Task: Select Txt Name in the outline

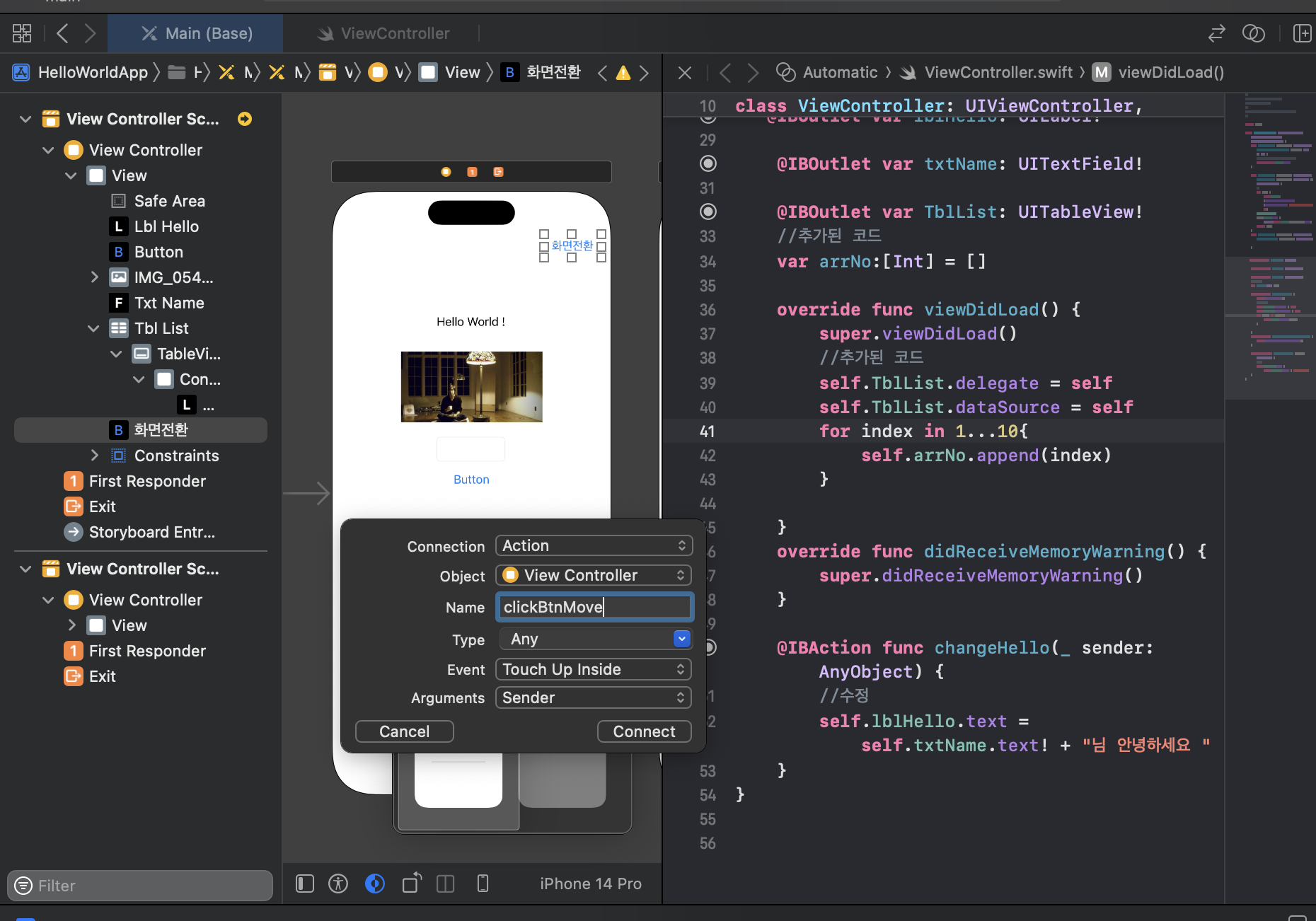Action: point(168,303)
